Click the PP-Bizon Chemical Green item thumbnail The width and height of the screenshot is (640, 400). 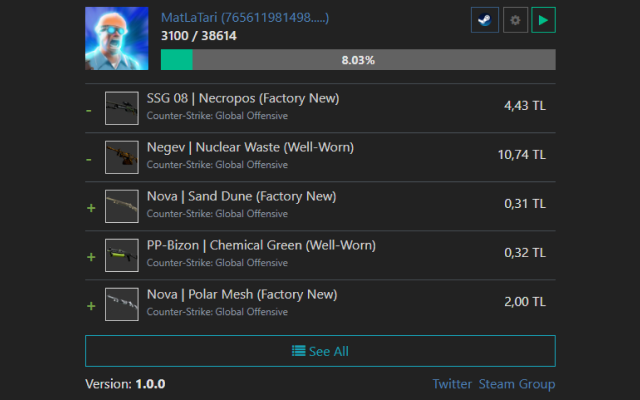click(x=122, y=255)
